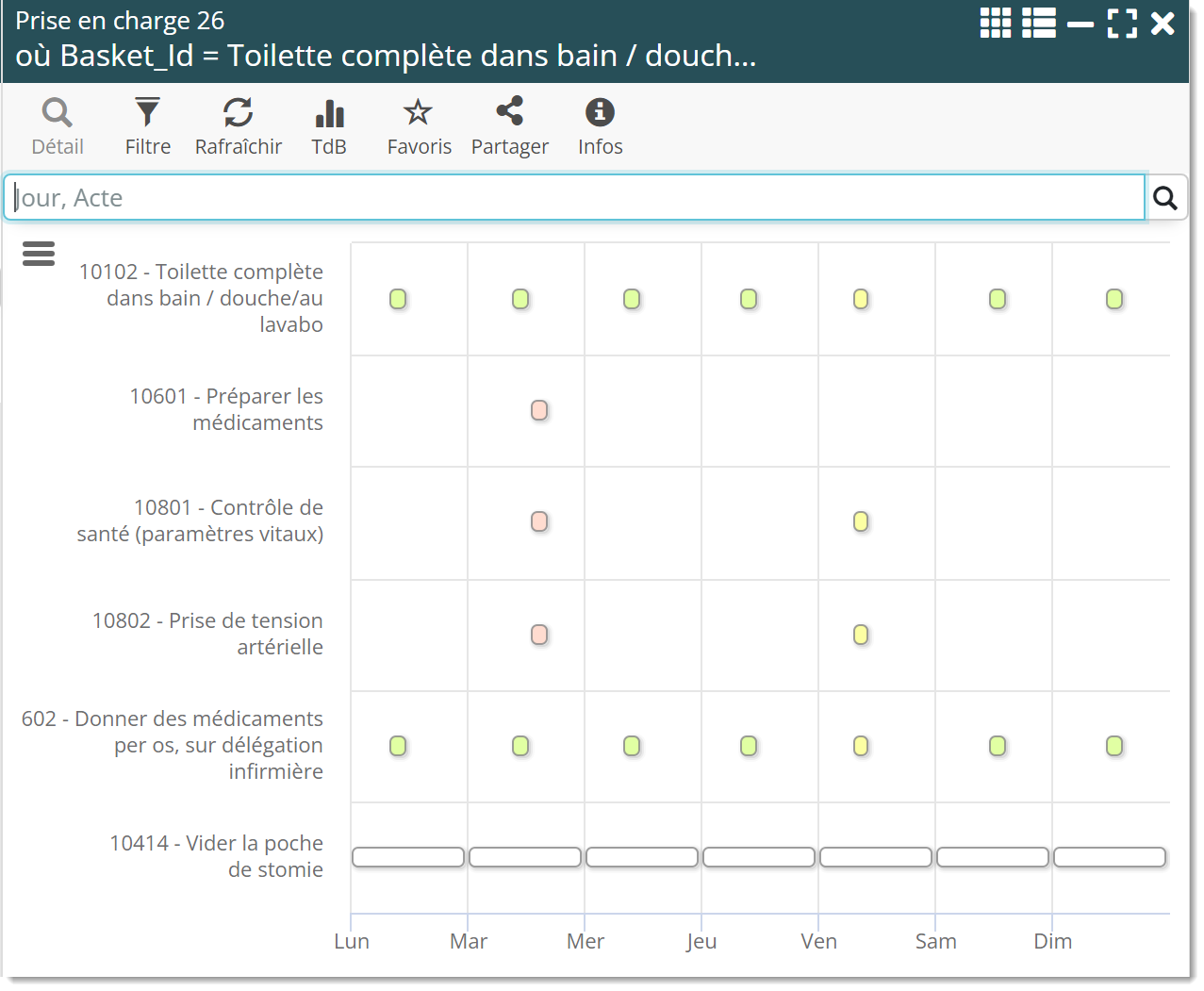The width and height of the screenshot is (1204, 991).
Task: Click yellow Friday Contrôle de santé marker
Action: click(861, 521)
